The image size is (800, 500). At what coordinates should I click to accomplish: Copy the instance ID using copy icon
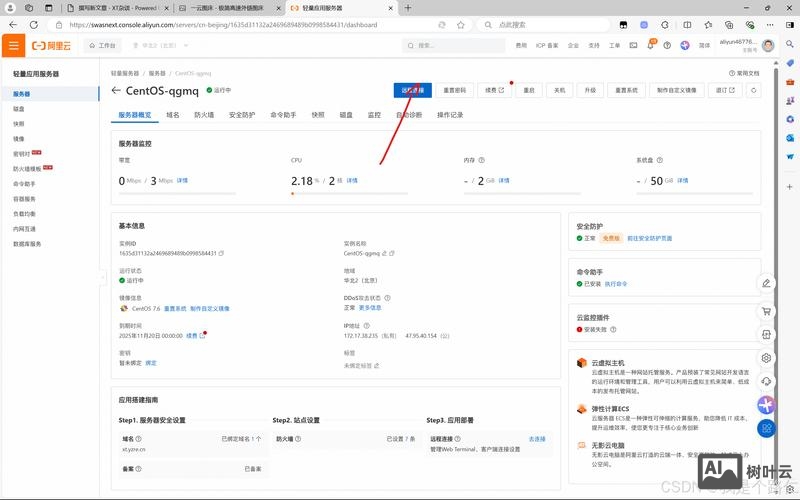coord(221,253)
